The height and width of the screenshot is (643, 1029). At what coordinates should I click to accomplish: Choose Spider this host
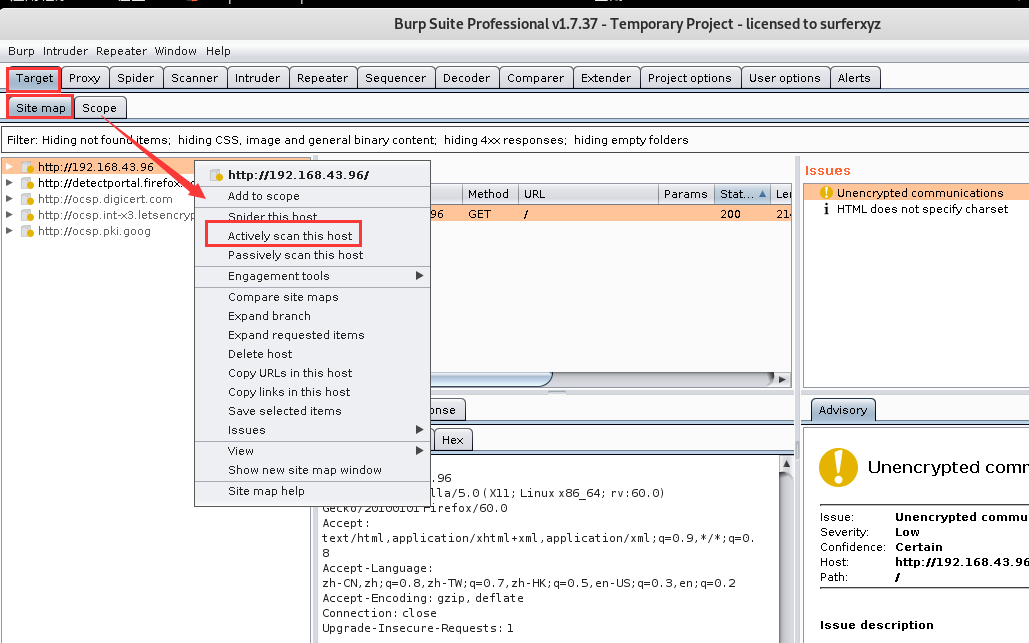point(312,217)
